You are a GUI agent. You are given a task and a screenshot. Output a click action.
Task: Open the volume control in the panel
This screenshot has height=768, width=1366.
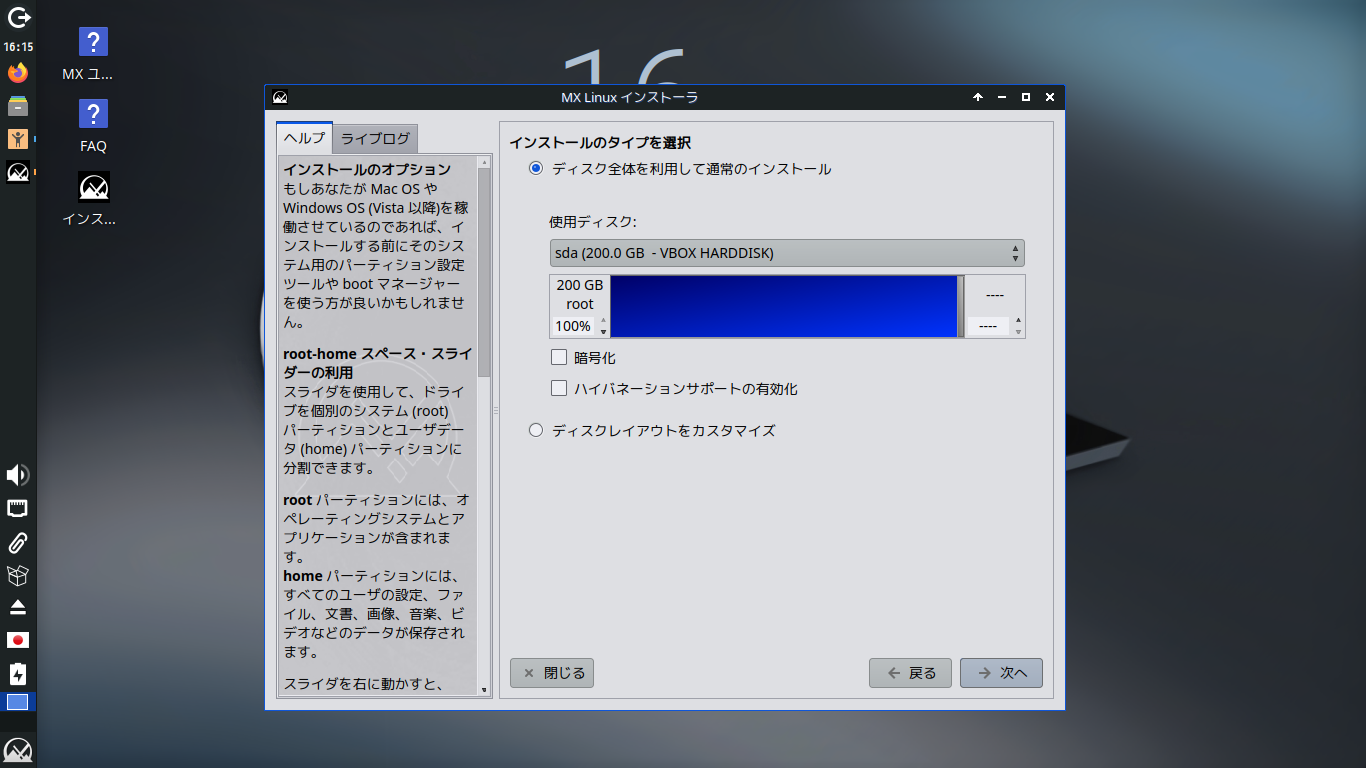pos(18,475)
